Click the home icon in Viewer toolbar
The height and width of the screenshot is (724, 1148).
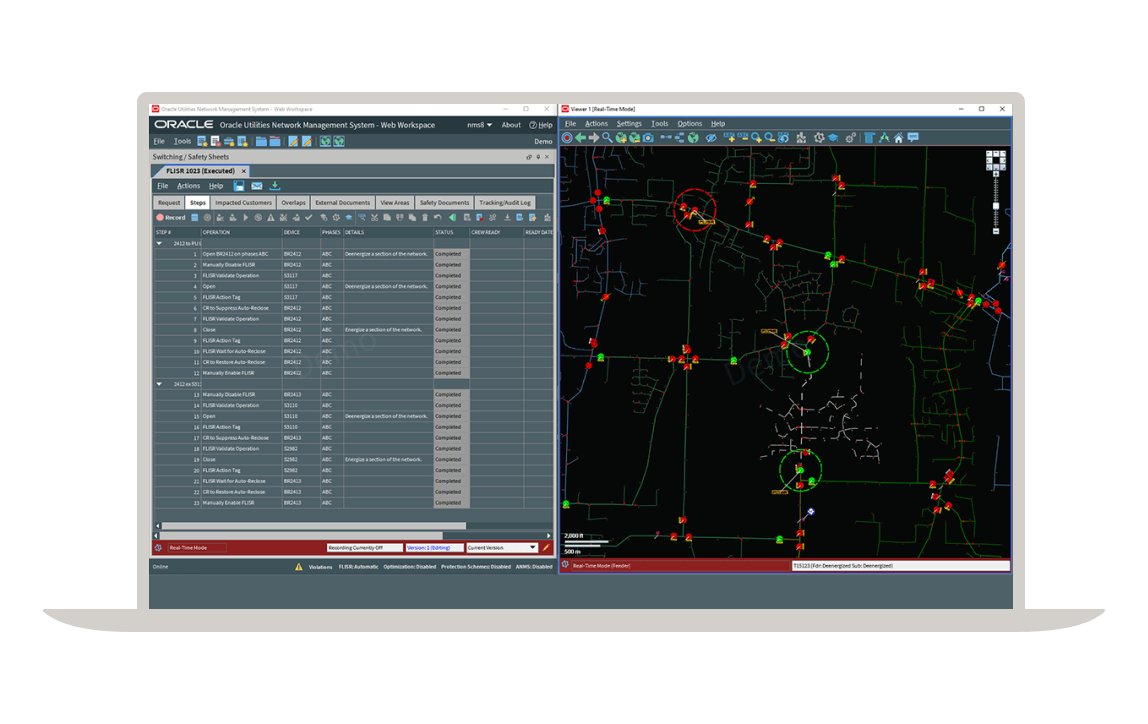898,138
